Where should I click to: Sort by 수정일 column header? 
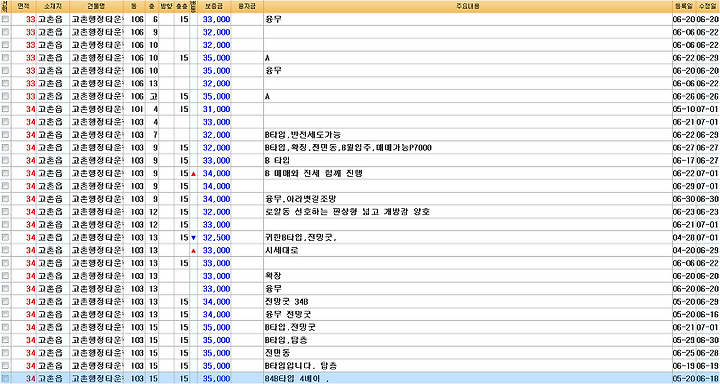pyautogui.click(x=707, y=6)
